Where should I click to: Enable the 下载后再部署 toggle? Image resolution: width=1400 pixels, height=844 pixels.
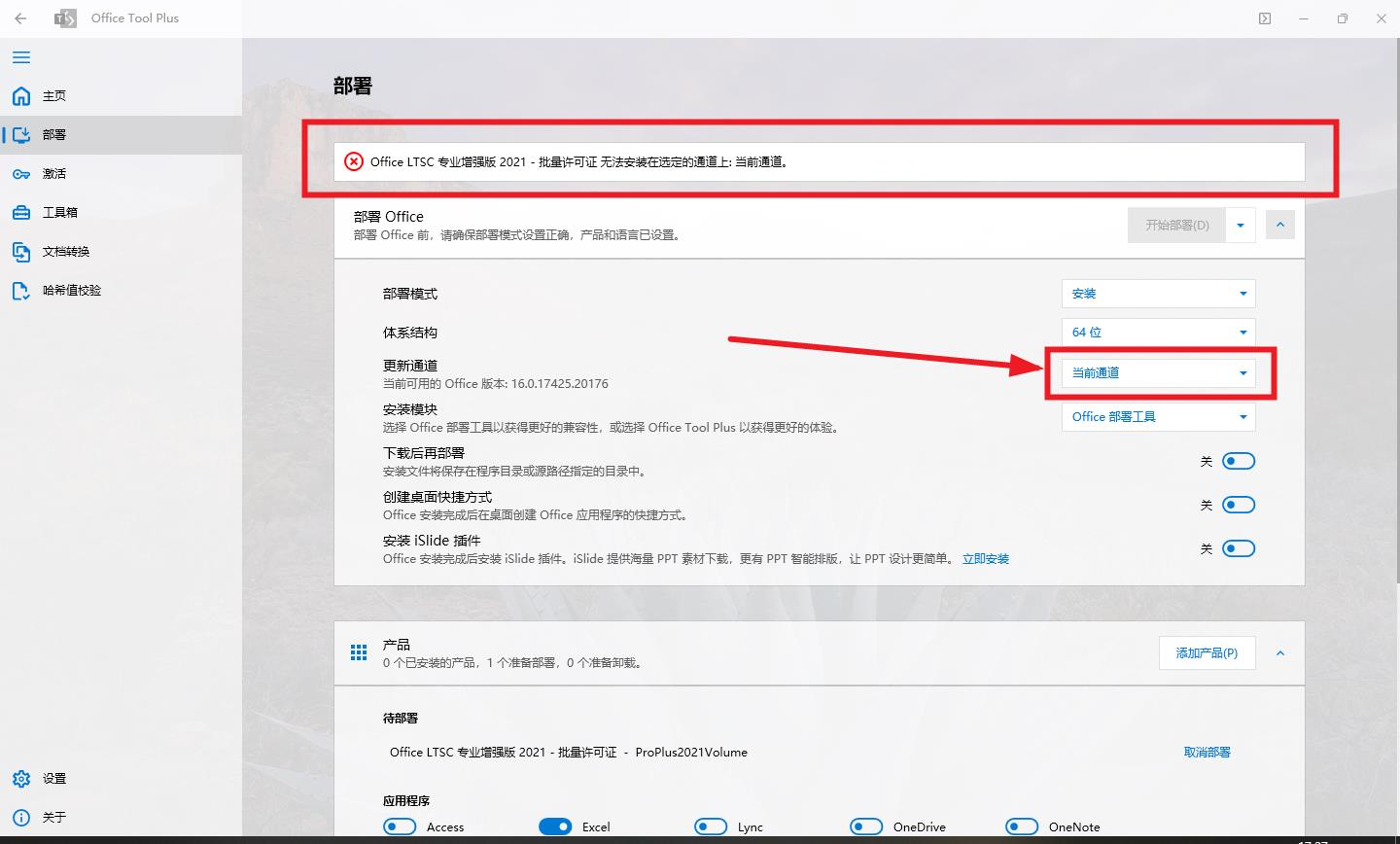(1239, 460)
